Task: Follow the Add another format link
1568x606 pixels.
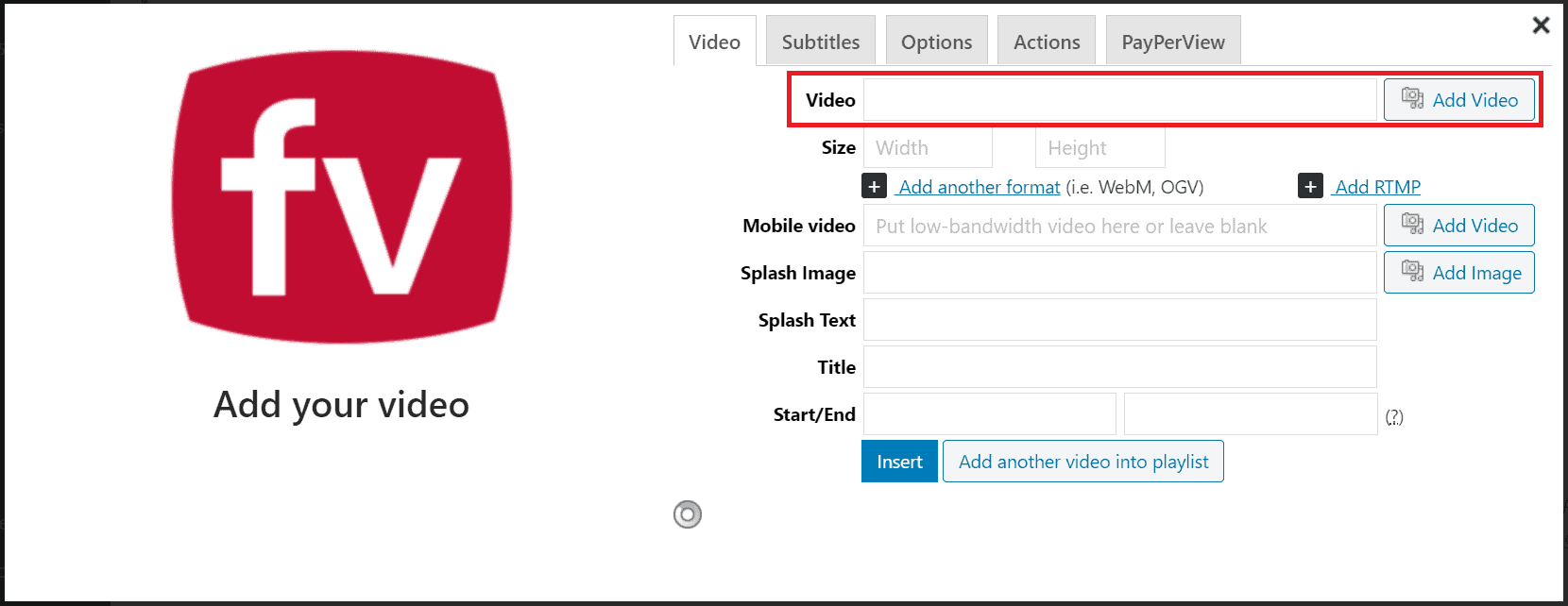Action: coord(979,187)
